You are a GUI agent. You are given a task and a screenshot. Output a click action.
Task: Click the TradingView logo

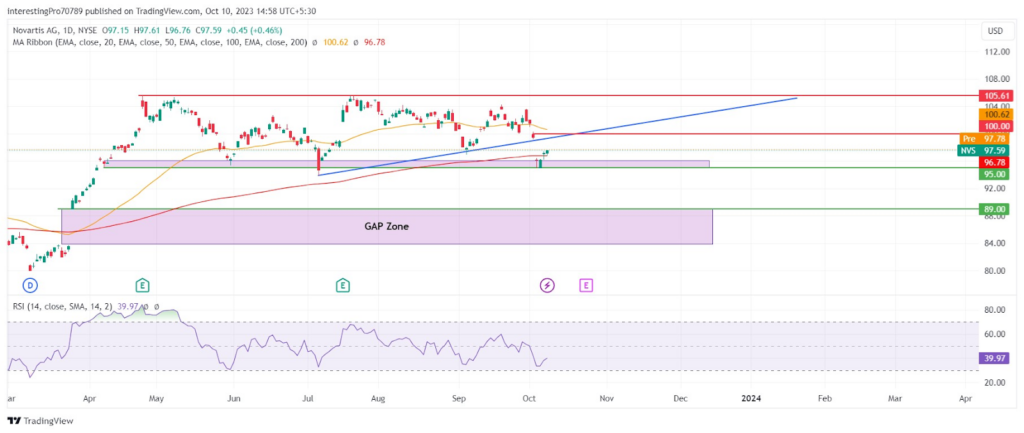(40, 421)
